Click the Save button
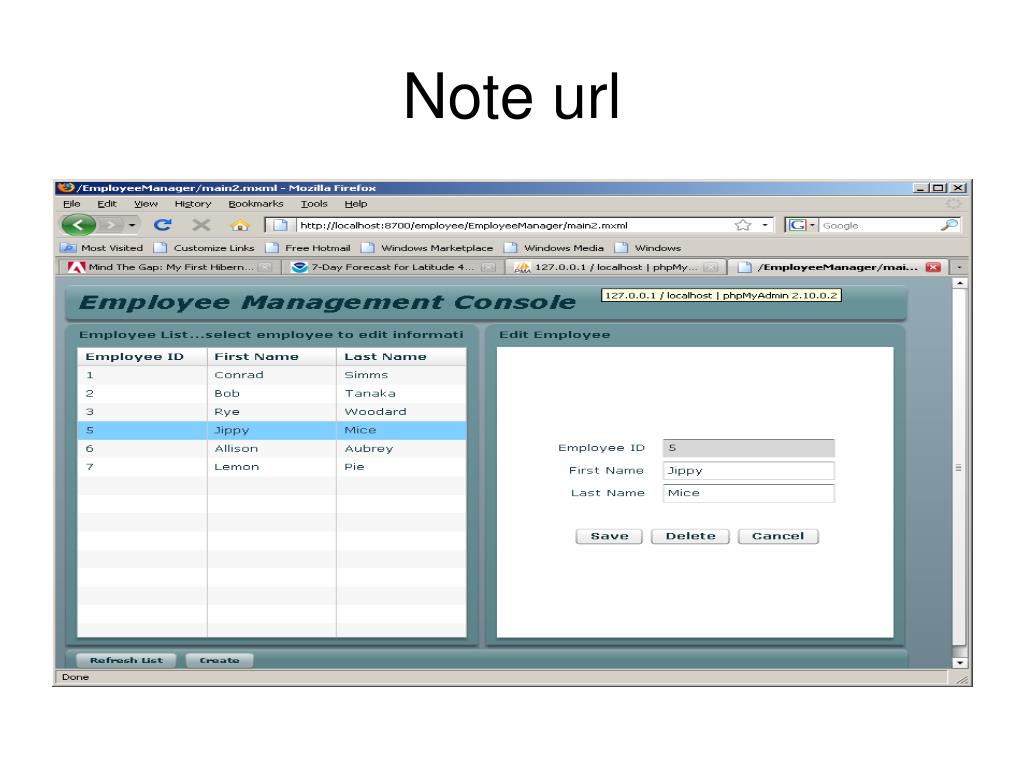Viewport: 1024px width, 768px height. point(609,536)
